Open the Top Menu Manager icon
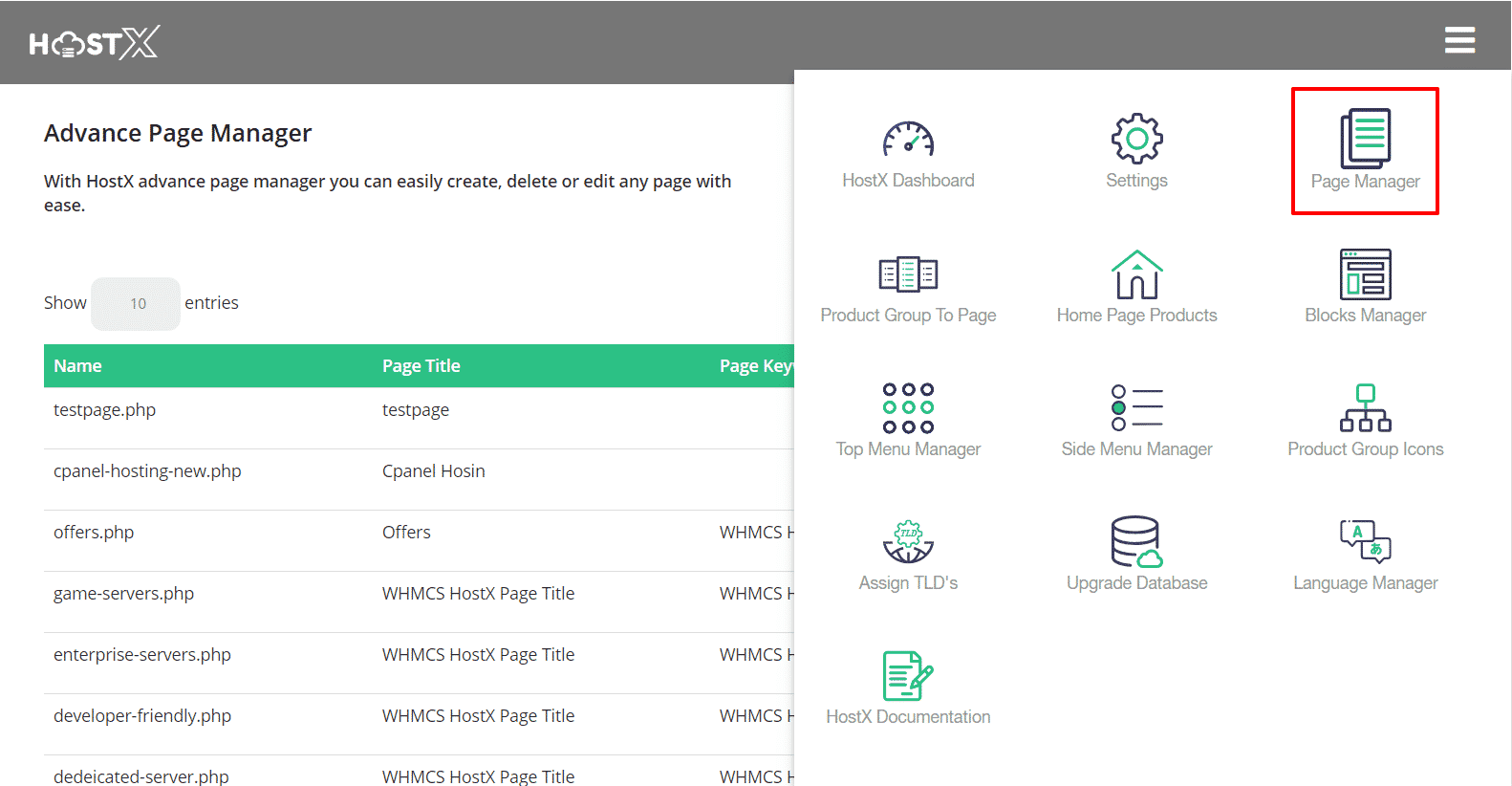 [908, 408]
